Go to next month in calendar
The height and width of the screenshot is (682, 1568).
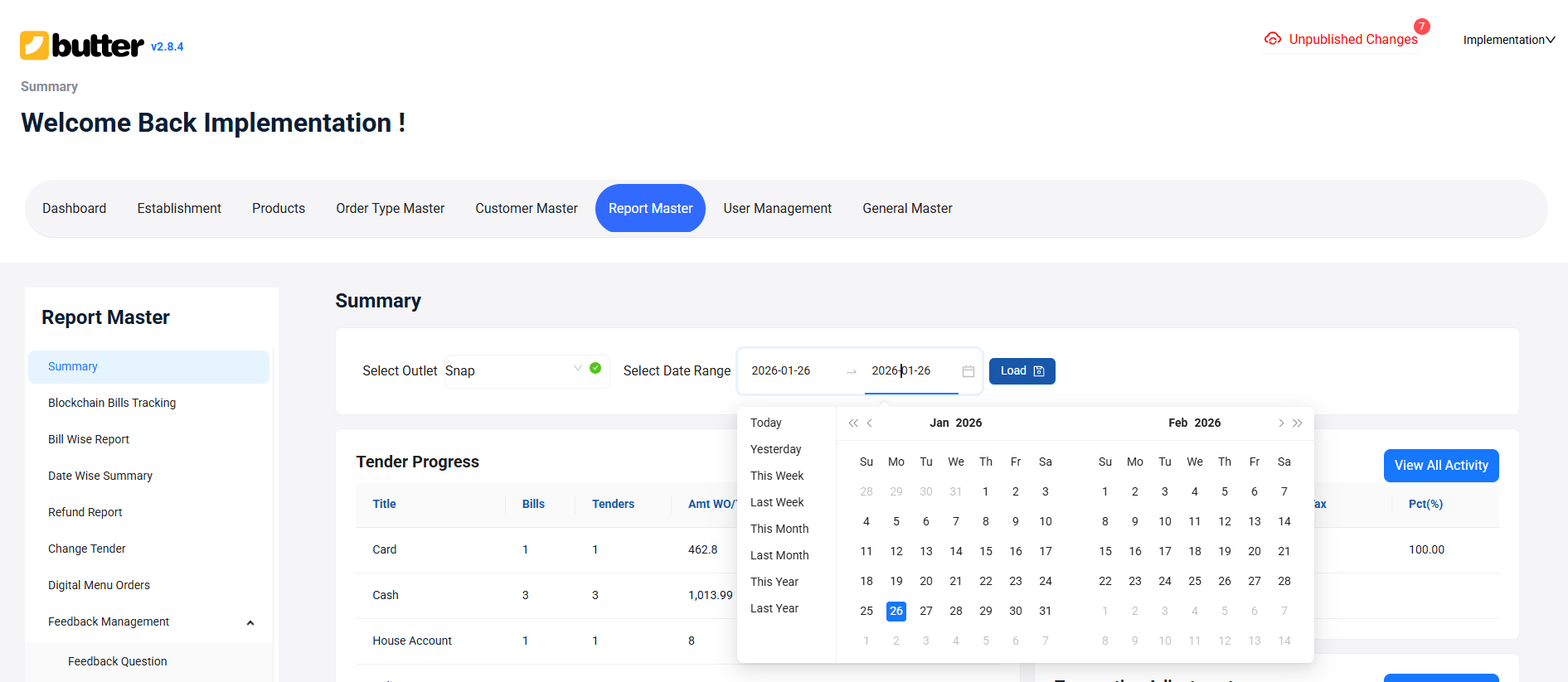[1281, 423]
